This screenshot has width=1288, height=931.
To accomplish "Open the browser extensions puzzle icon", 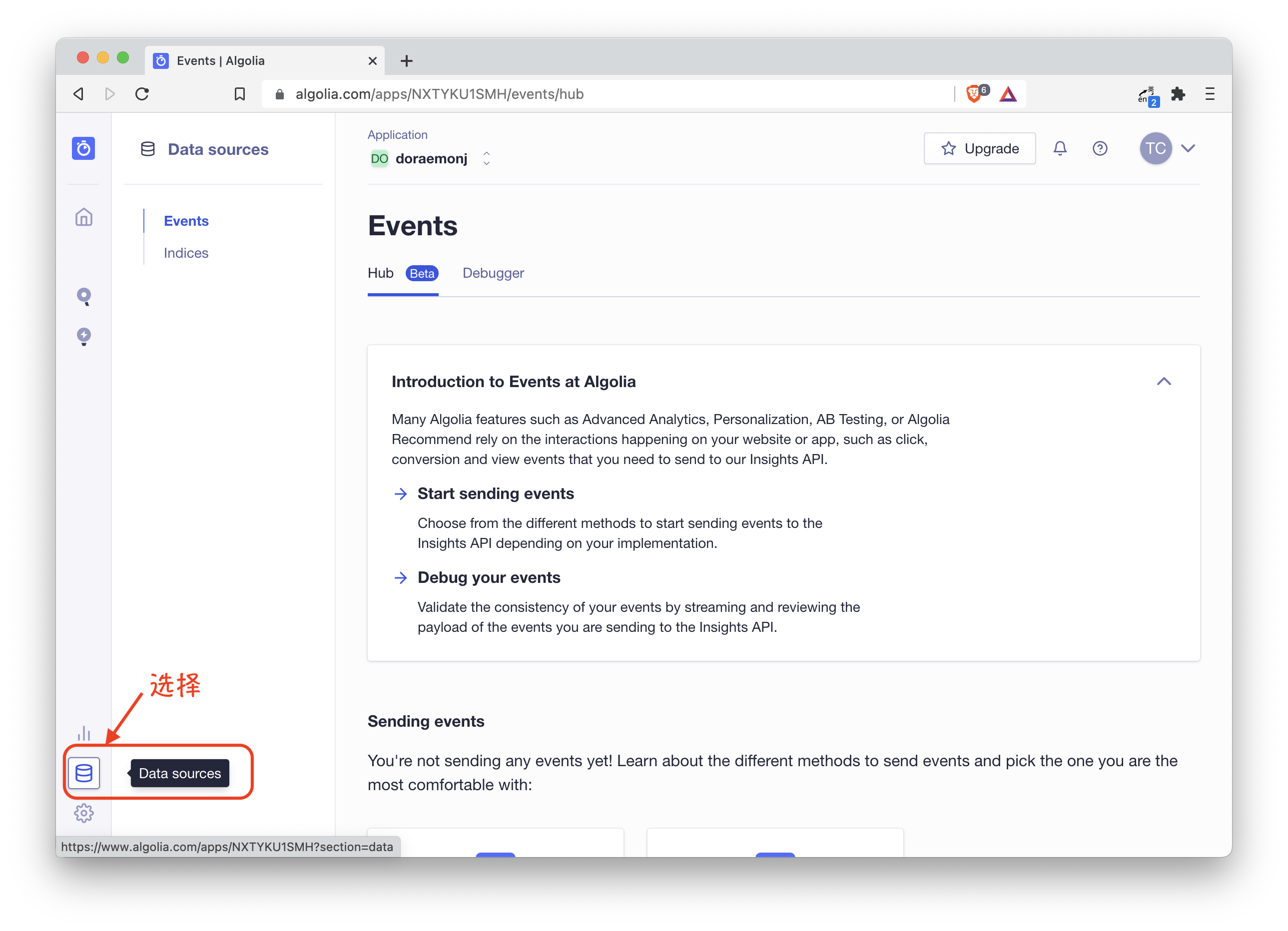I will click(x=1178, y=94).
